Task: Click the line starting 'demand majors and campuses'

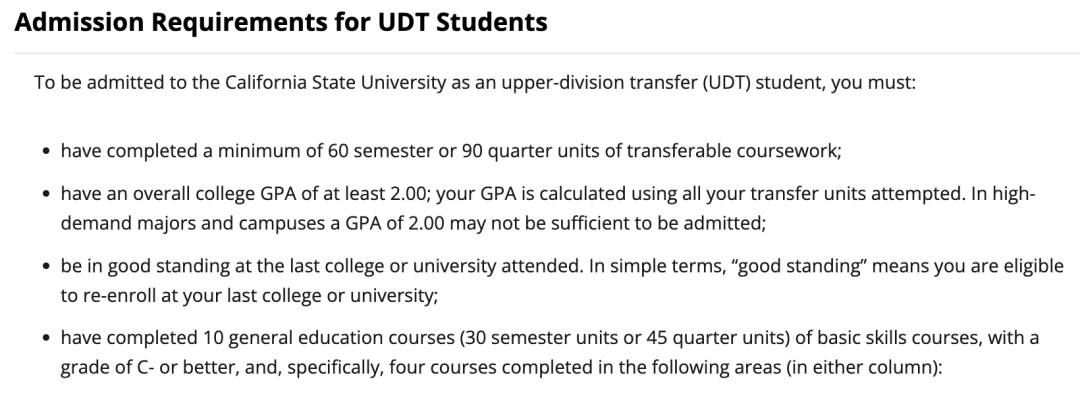Action: (x=413, y=223)
